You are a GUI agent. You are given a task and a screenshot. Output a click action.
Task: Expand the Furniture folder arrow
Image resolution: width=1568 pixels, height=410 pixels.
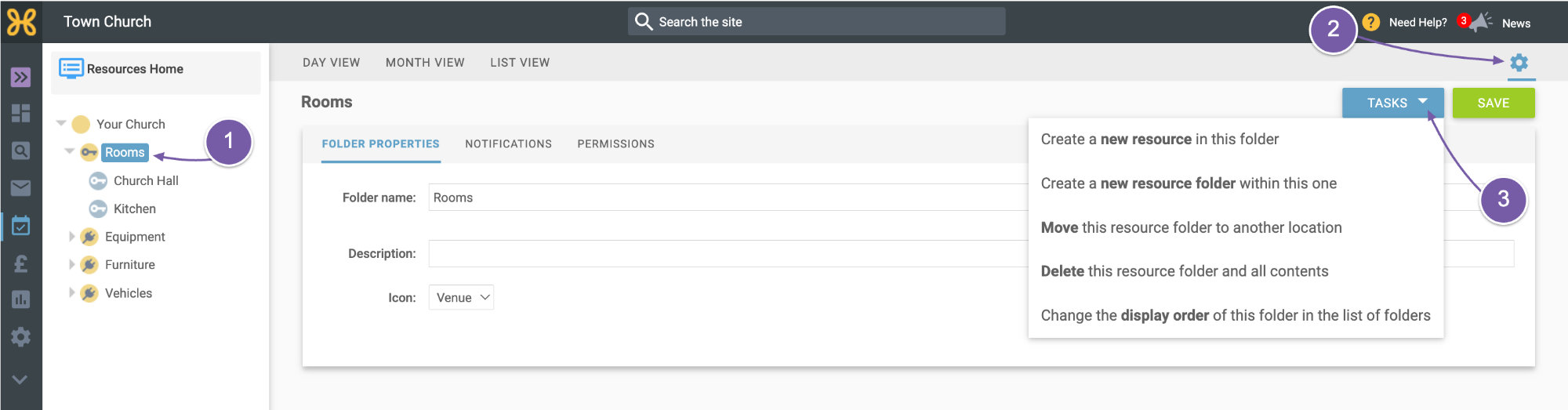point(71,264)
